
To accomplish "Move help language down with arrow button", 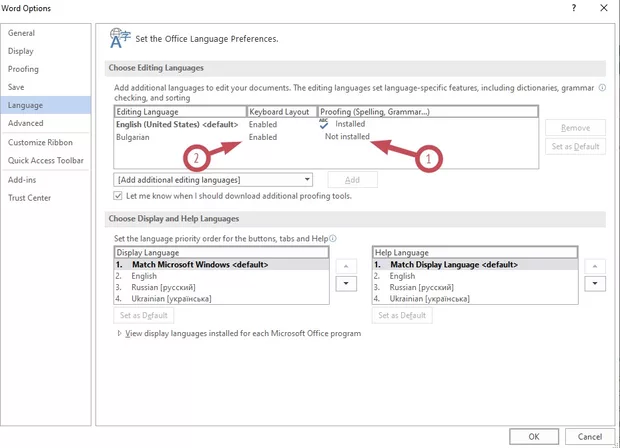I will [x=595, y=284].
